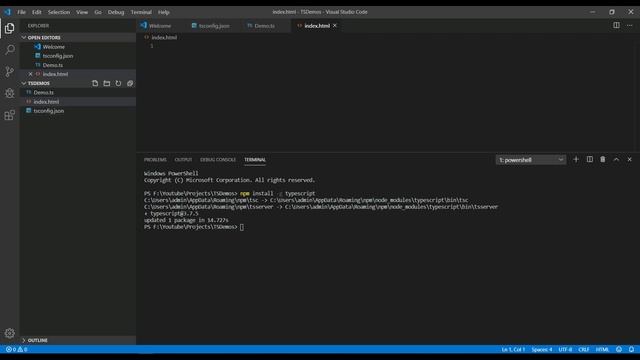Close index.html in Open Editors list
640x360 pixels.
[30, 74]
